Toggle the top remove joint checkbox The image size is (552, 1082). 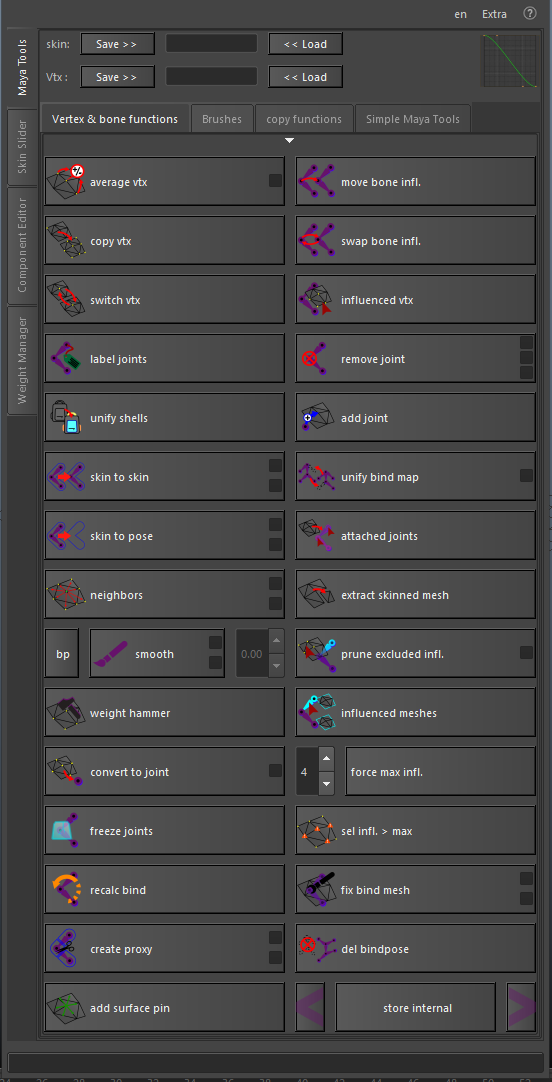click(526, 343)
